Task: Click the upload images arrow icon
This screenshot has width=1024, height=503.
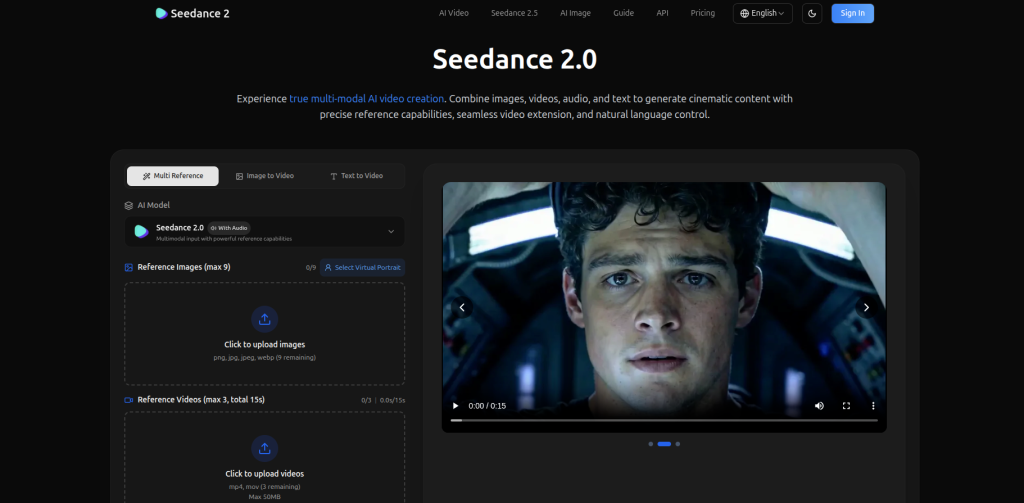Action: point(264,319)
